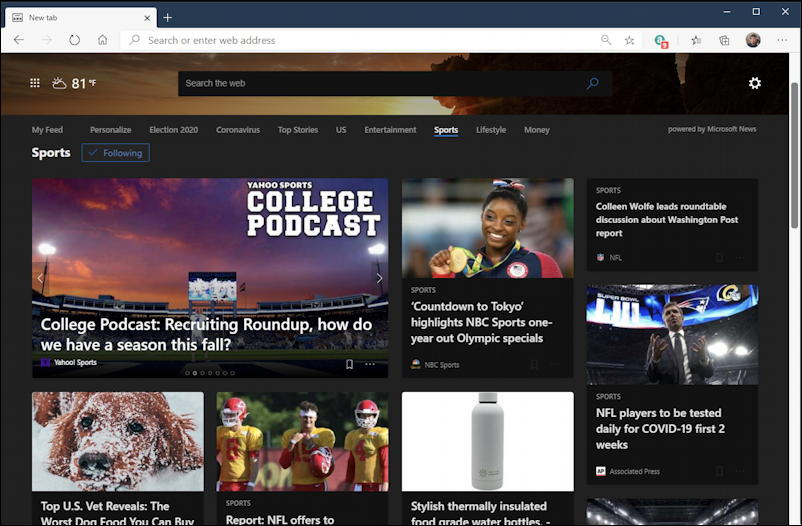This screenshot has width=802, height=526.
Task: Add this page to favorites star
Action: 630,40
